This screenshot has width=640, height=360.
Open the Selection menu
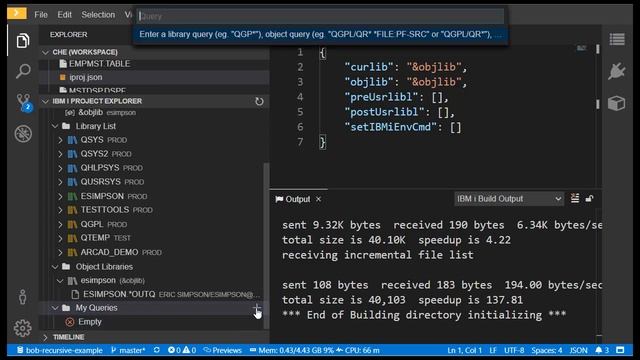click(x=98, y=15)
